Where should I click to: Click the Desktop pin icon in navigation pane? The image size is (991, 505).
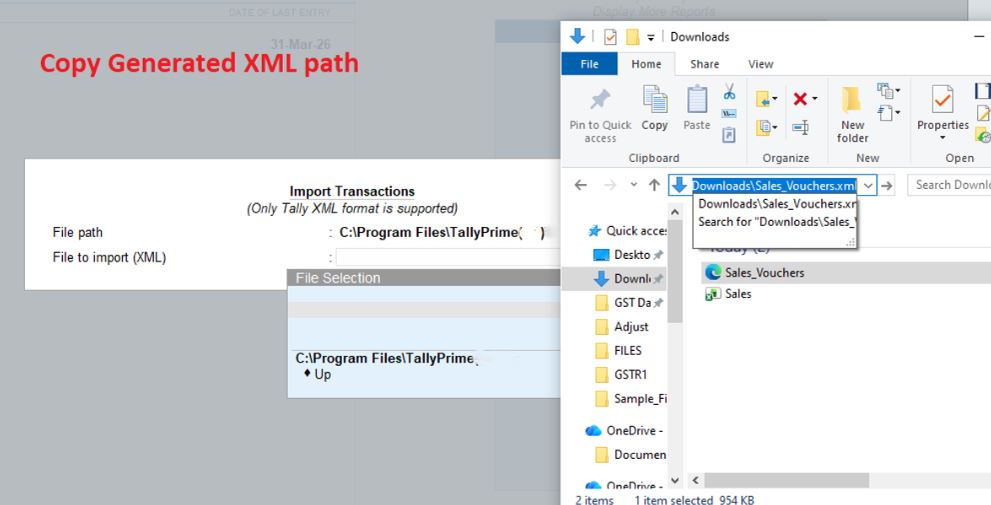point(659,255)
